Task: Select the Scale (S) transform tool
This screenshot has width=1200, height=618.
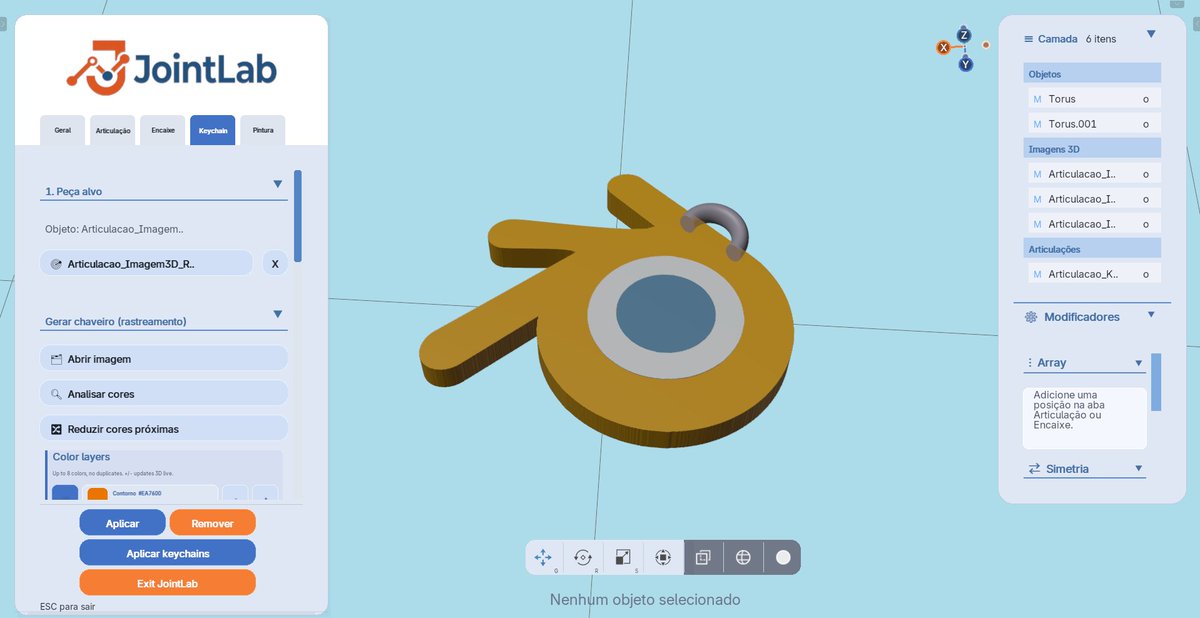Action: pyautogui.click(x=623, y=557)
